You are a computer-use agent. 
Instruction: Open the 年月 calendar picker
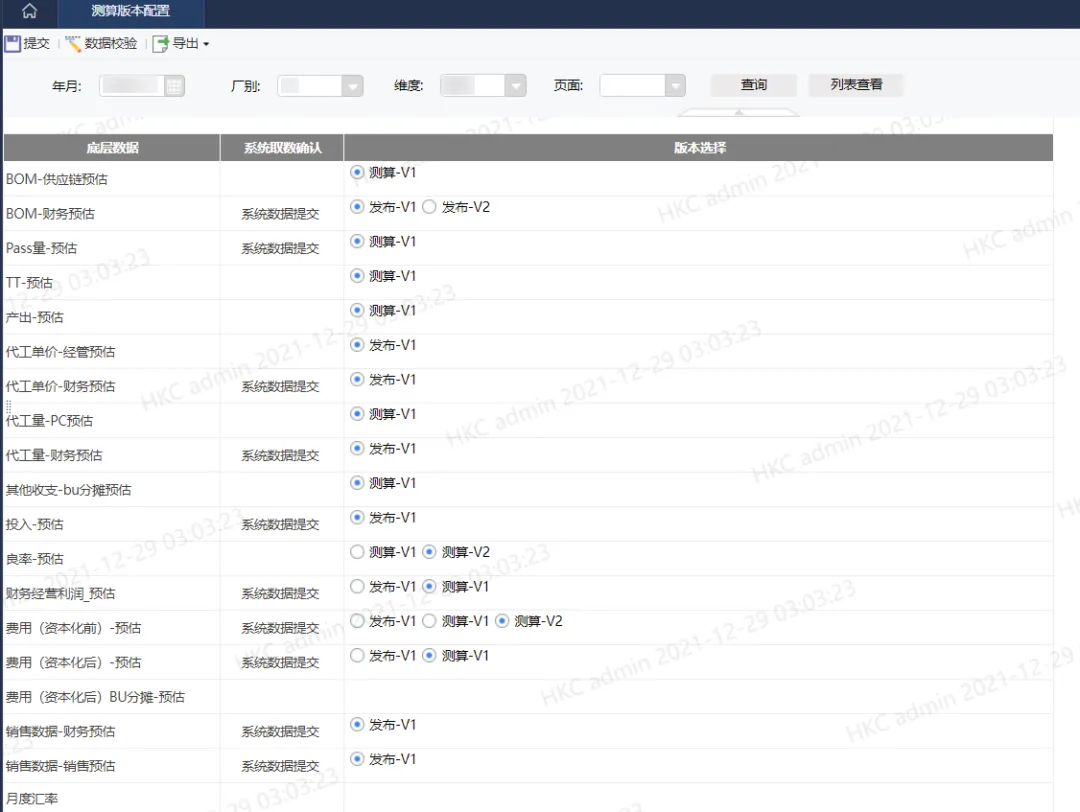point(174,86)
